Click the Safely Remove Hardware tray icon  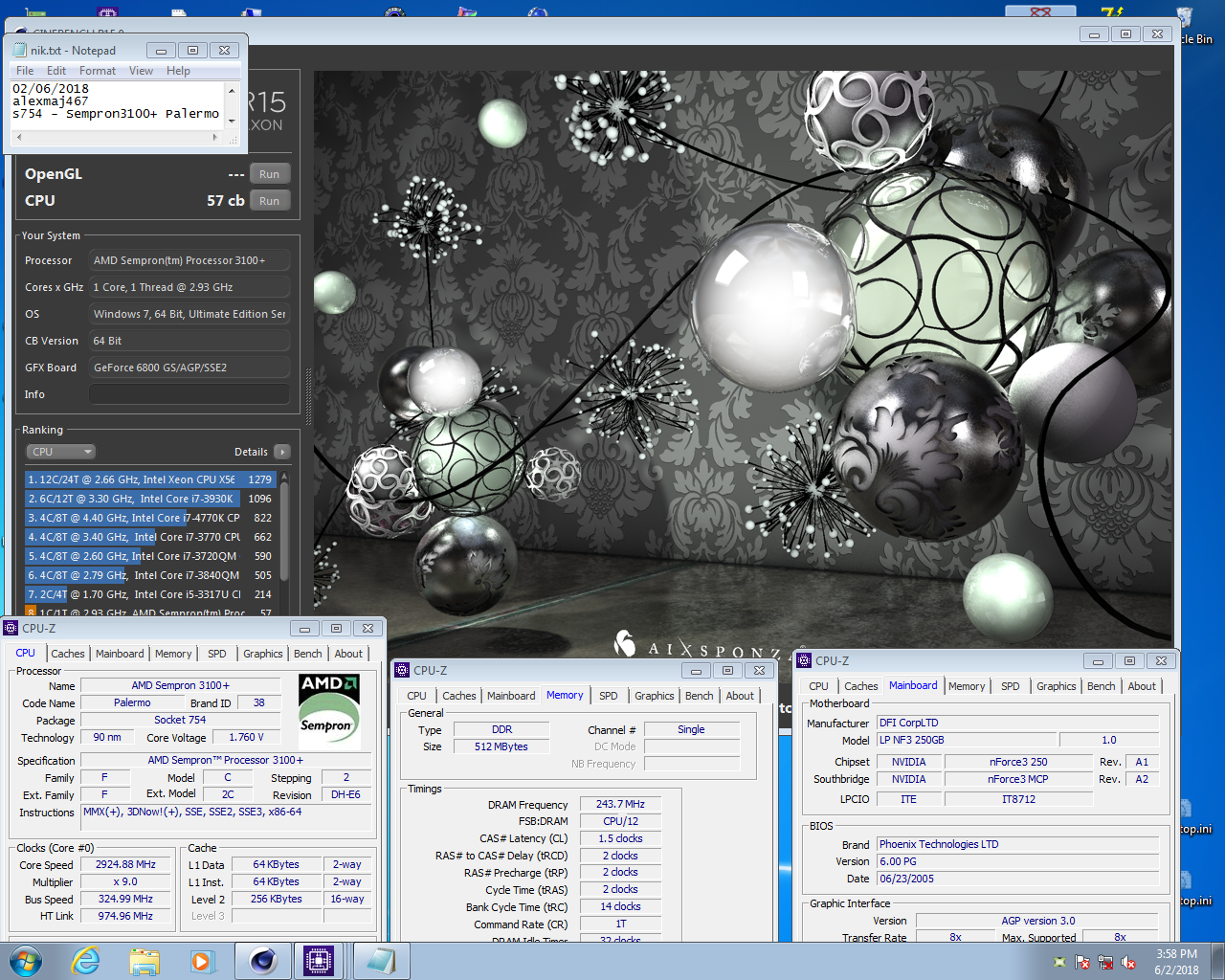tap(1059, 962)
